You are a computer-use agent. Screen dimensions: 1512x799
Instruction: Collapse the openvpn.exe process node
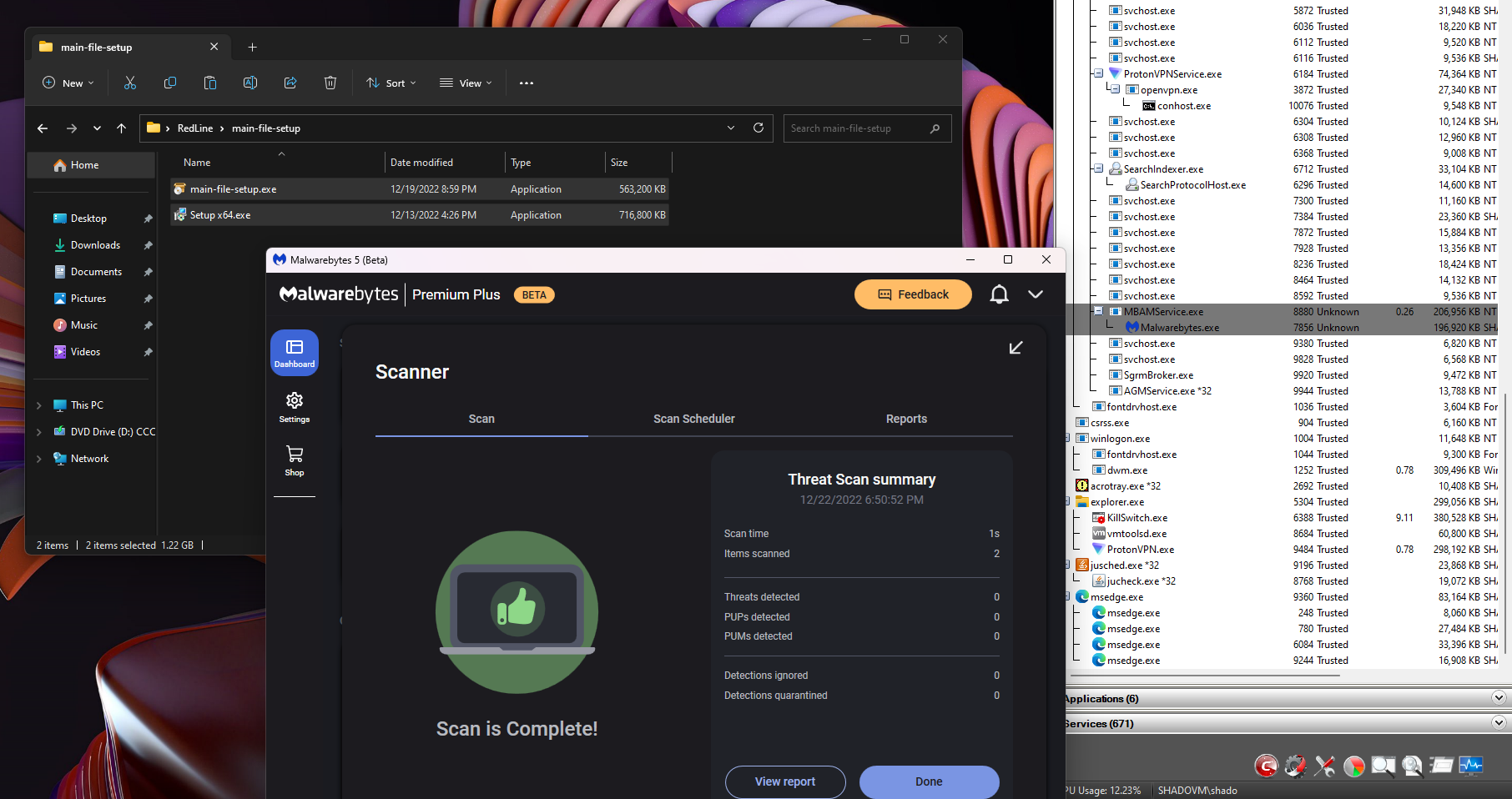(x=1116, y=89)
